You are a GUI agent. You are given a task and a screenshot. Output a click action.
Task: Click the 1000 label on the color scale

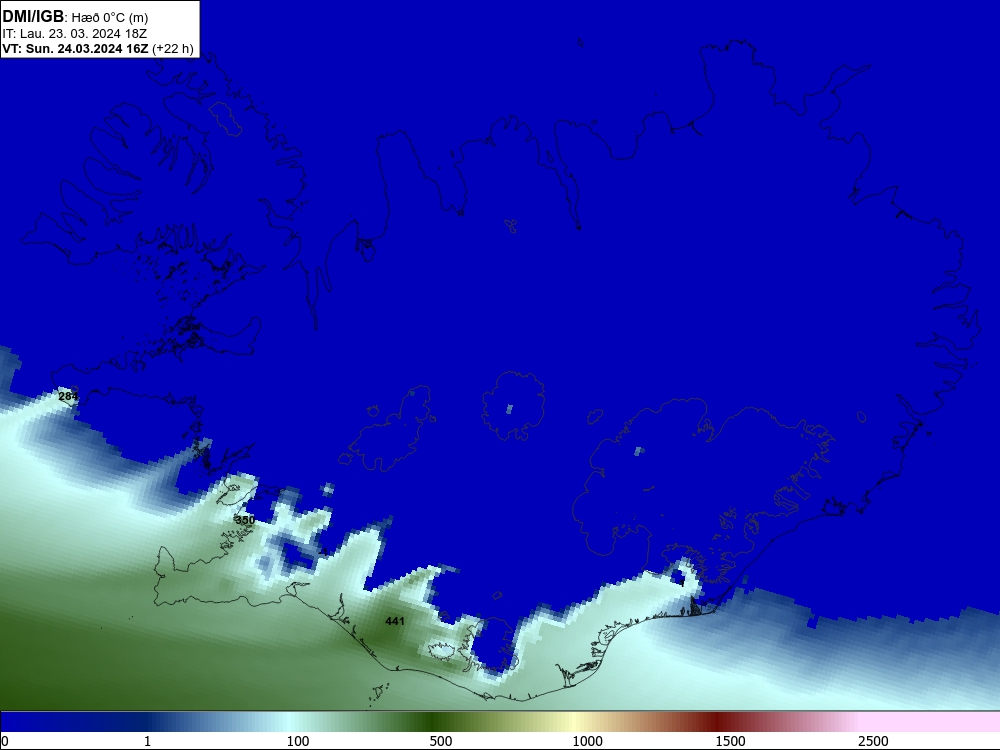pos(587,741)
